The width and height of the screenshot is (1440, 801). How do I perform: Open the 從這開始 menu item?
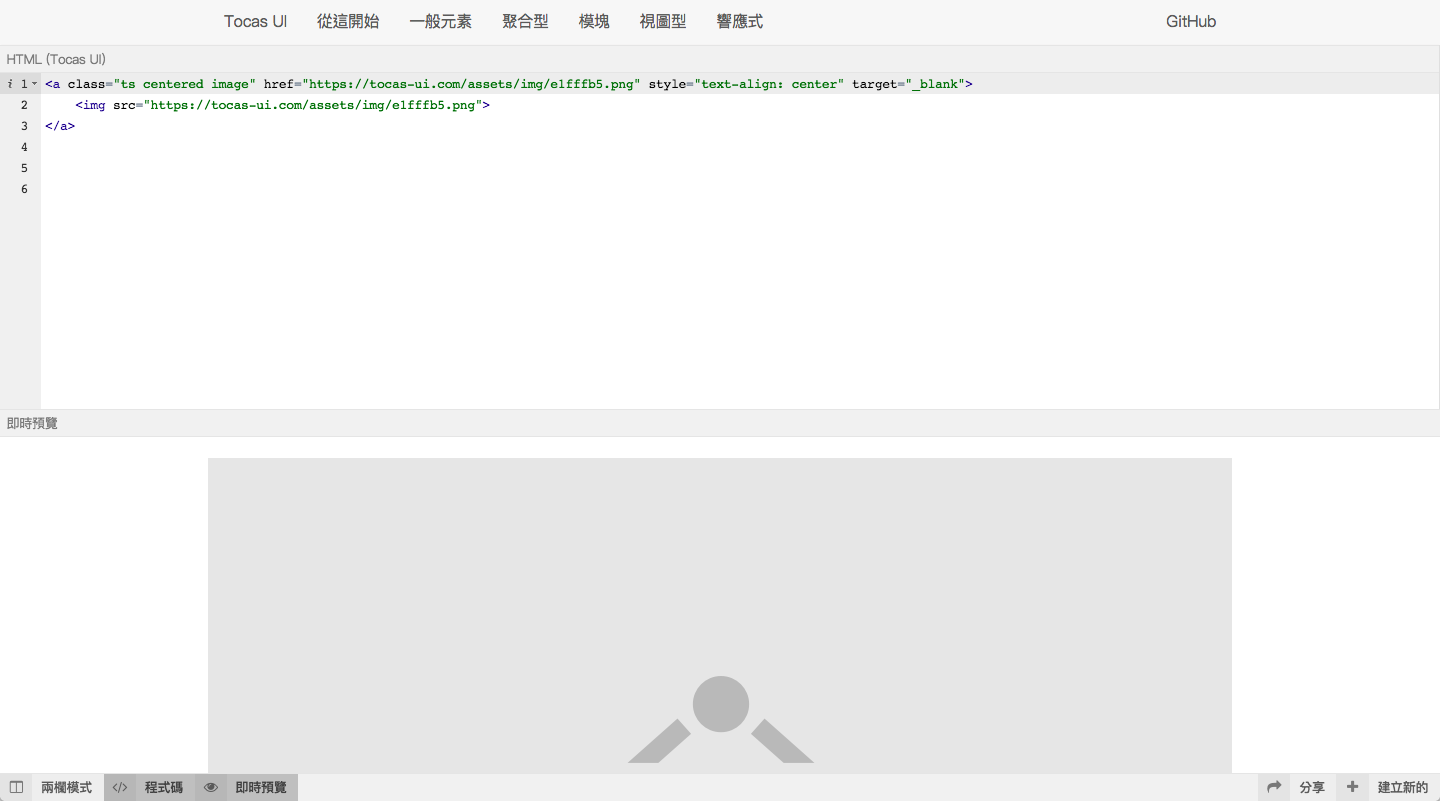[348, 21]
